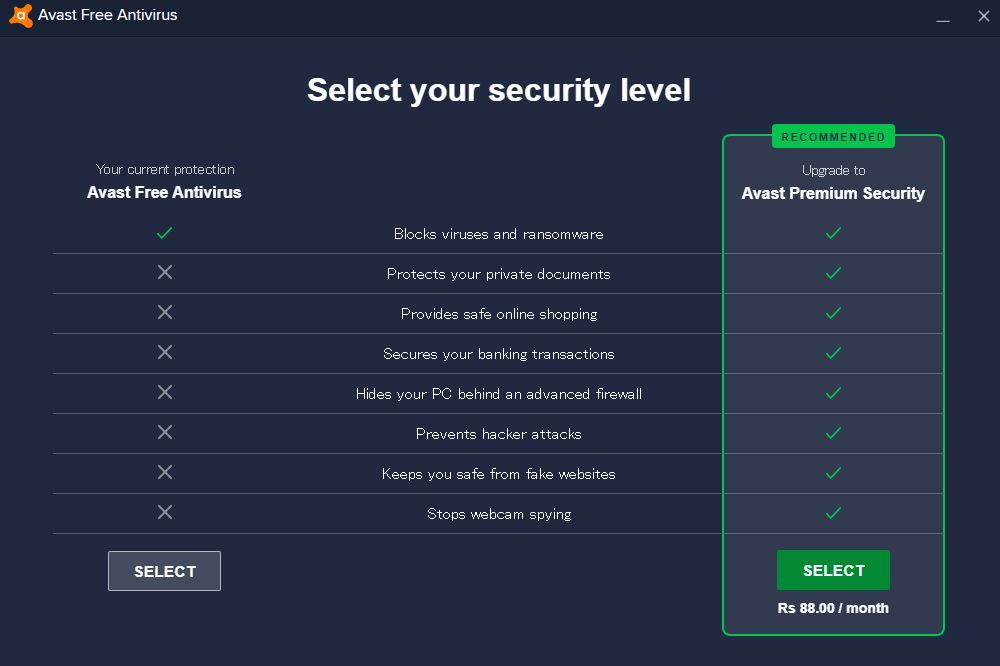Click 'Blocks viruses and ransomware' feature text
The height and width of the screenshot is (666, 1000).
pos(499,234)
